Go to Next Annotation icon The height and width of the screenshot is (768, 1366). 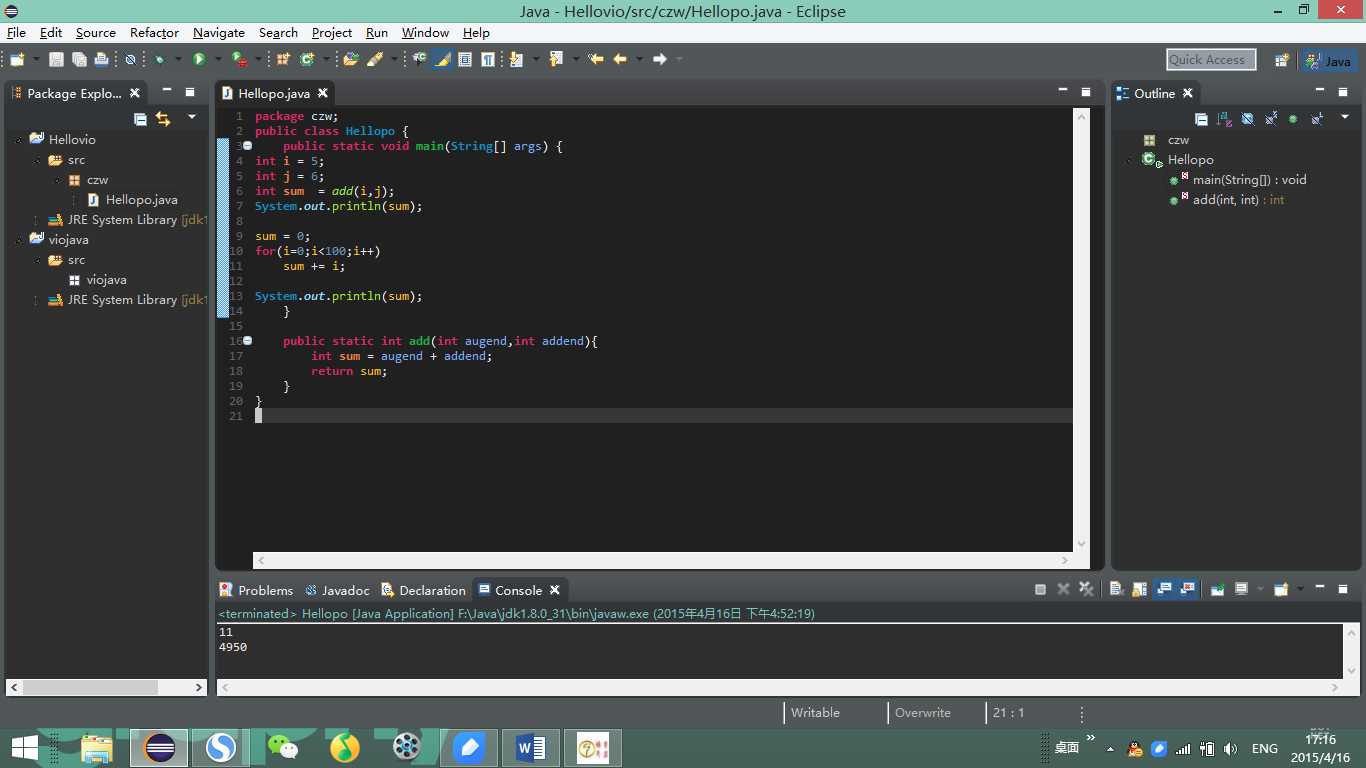(x=515, y=59)
